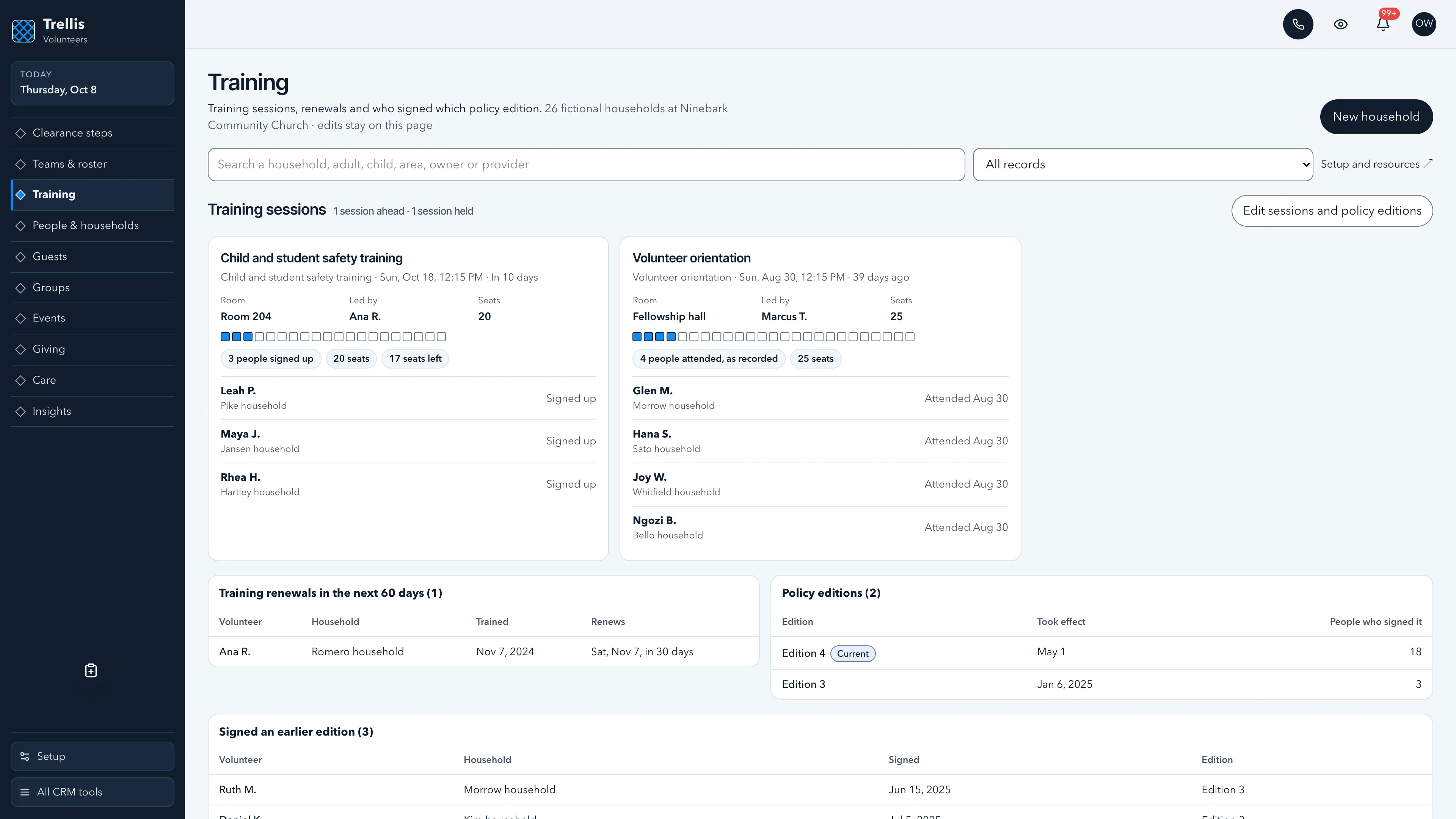Click the diamond icon beside Insights
Image resolution: width=1456 pixels, height=819 pixels.
pyautogui.click(x=21, y=411)
